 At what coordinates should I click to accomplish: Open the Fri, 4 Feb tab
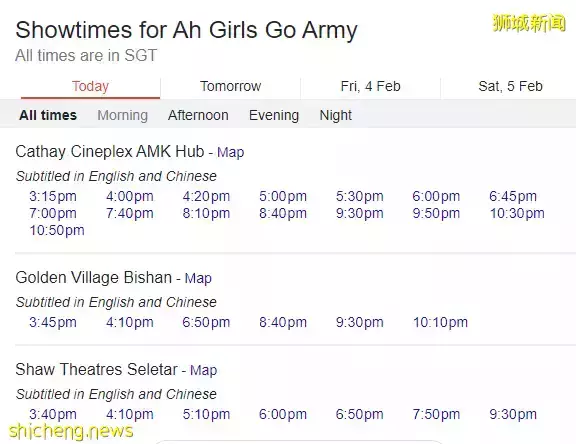pyautogui.click(x=370, y=86)
